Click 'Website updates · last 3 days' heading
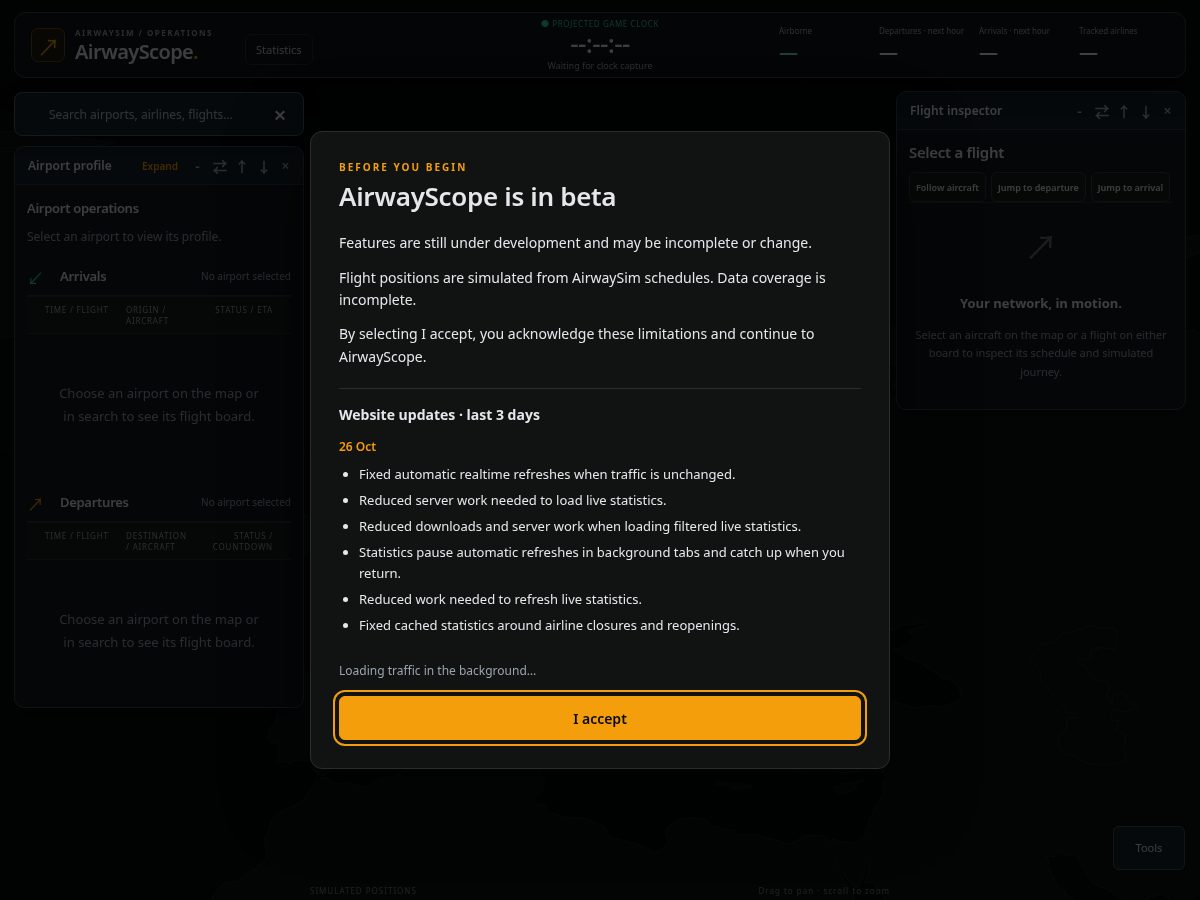This screenshot has width=1200, height=900. (x=439, y=414)
